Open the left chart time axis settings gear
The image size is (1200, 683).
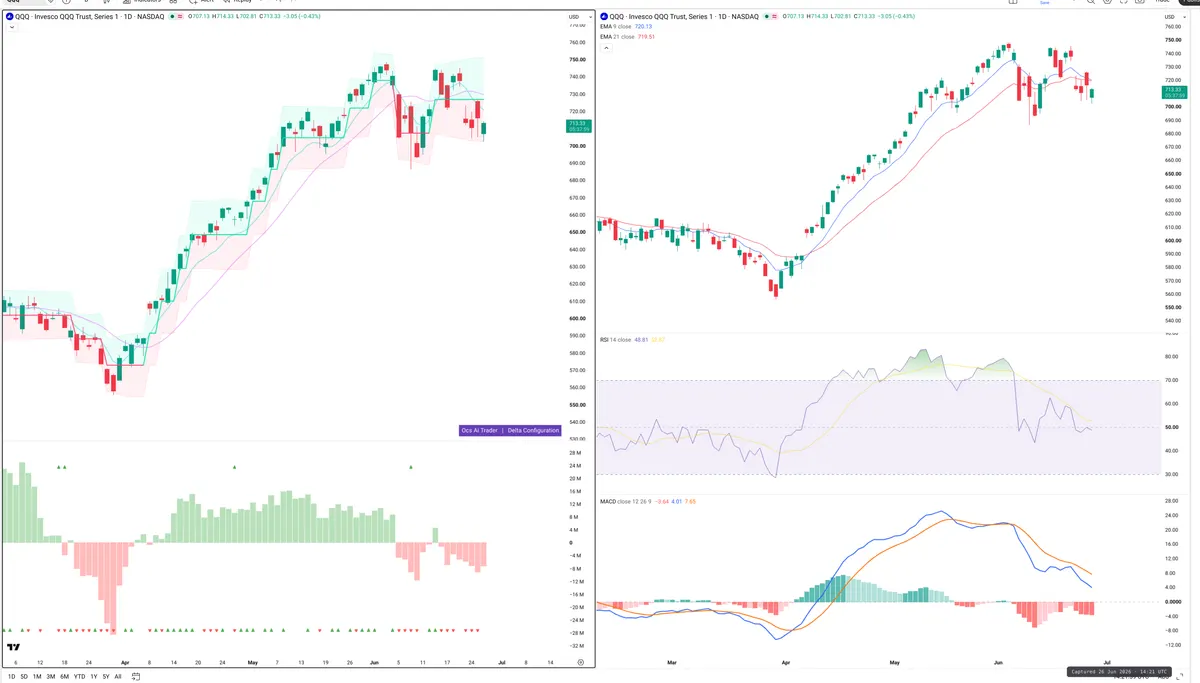[x=581, y=662]
